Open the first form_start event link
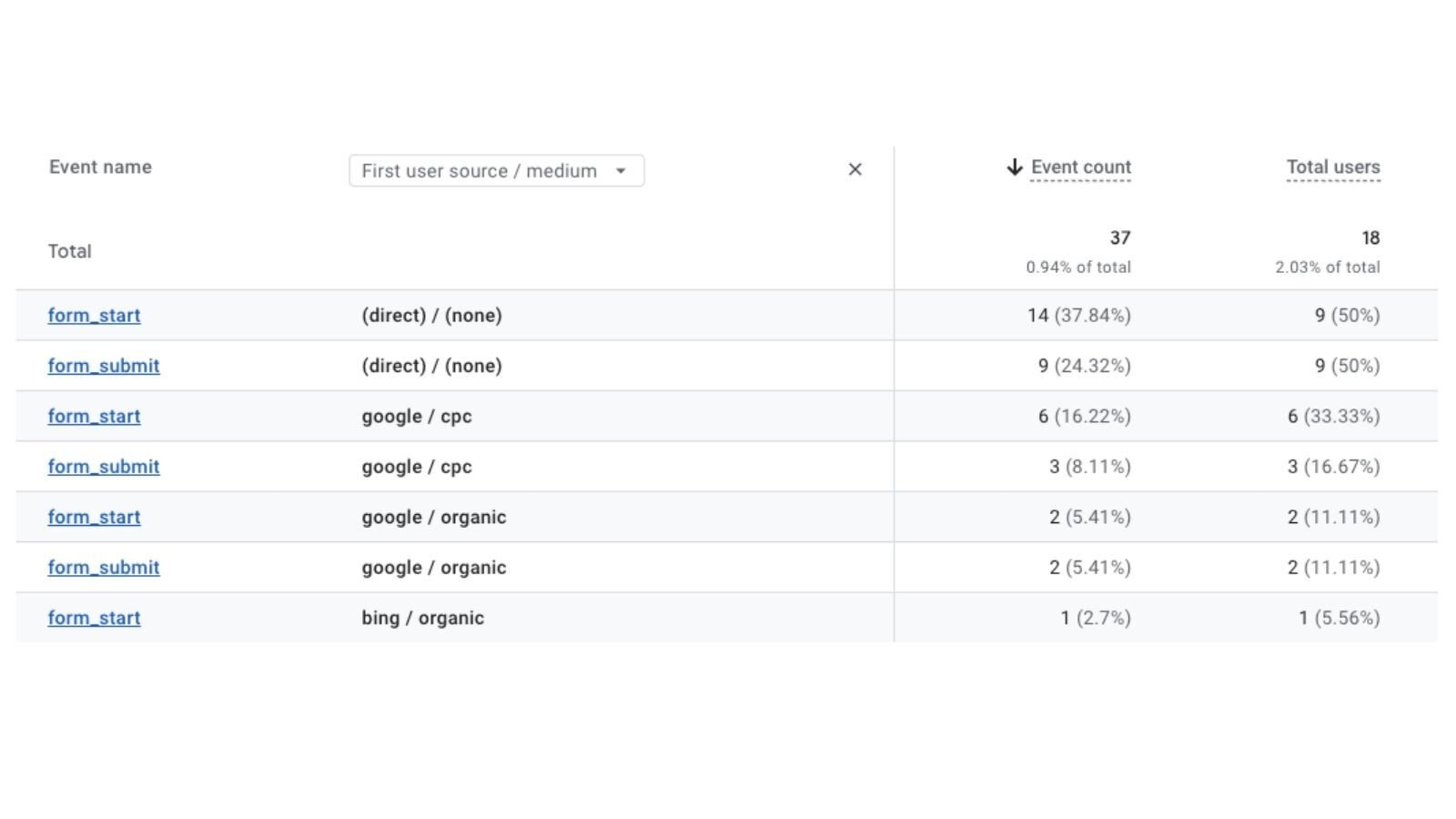 coord(94,315)
